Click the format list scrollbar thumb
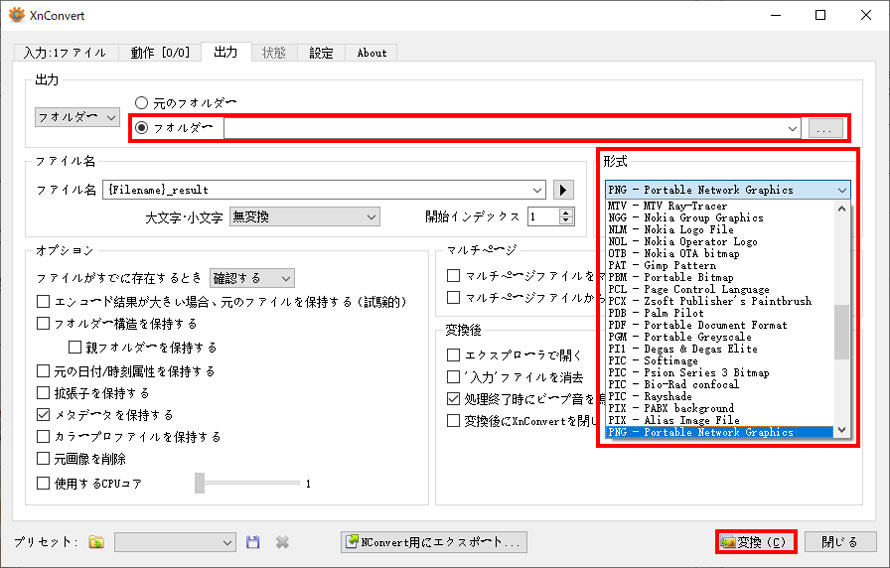890x568 pixels. [842, 332]
